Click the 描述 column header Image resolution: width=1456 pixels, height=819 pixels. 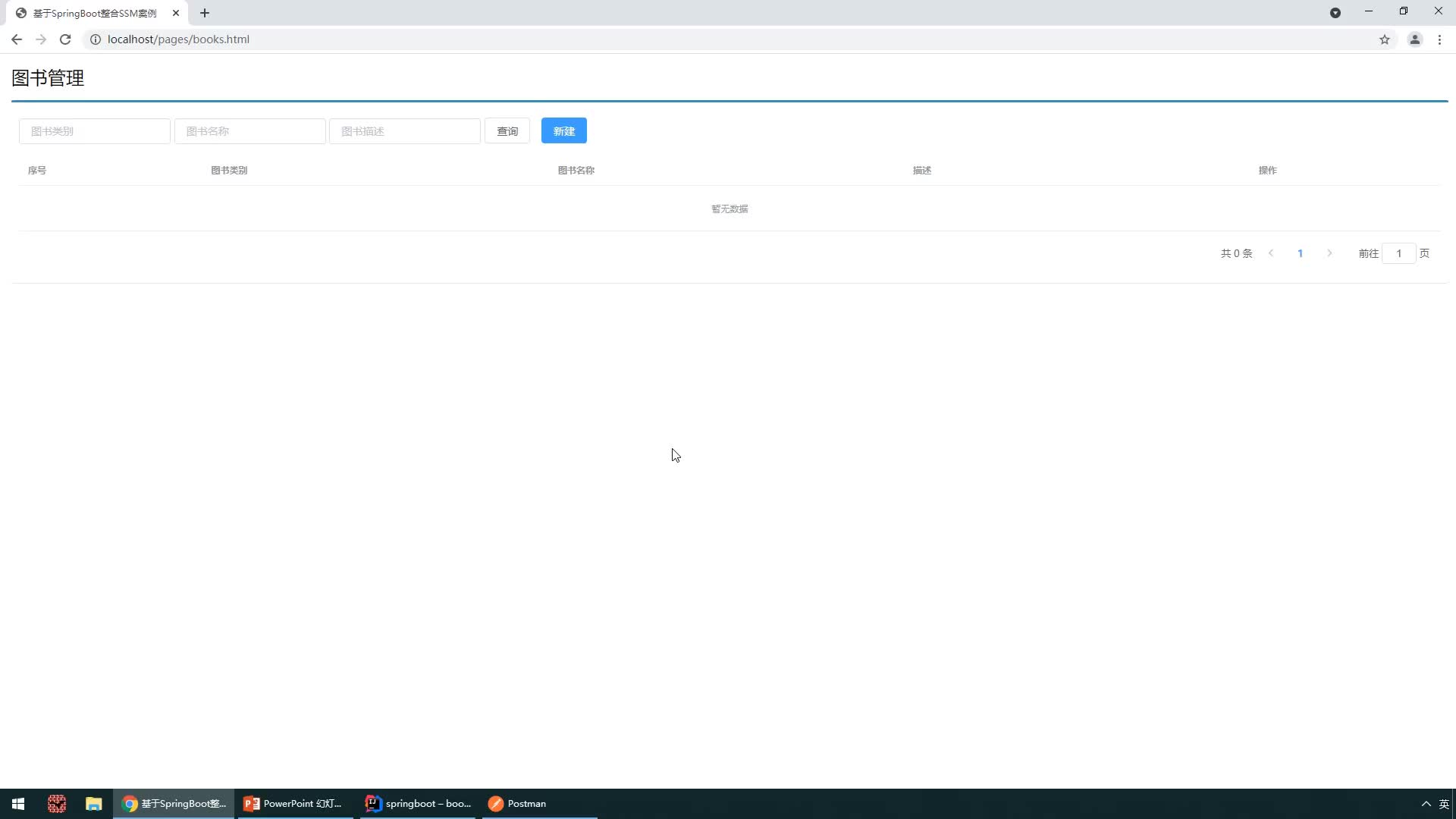922,171
